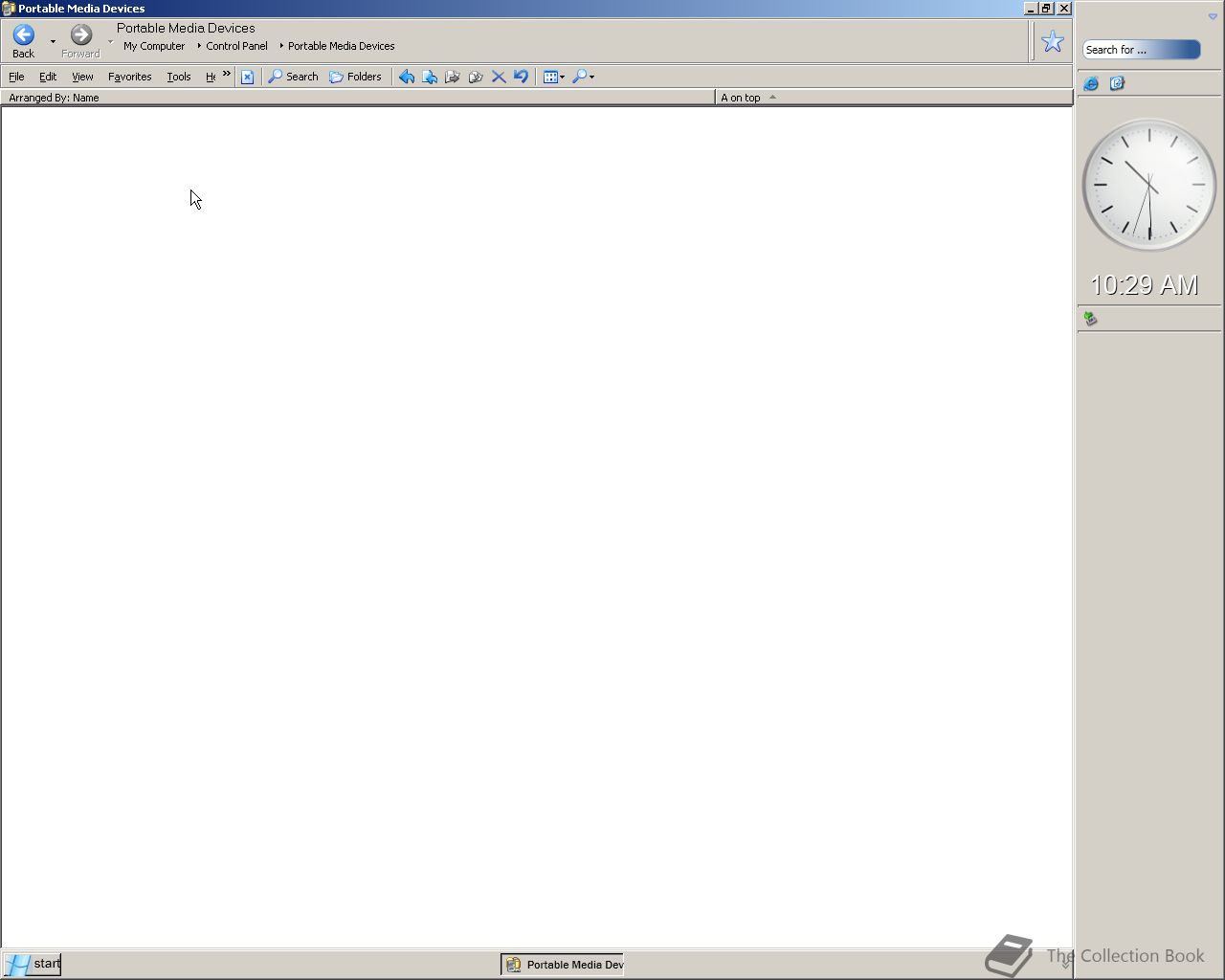Viewport: 1225px width, 980px height.
Task: Open the Edit menu
Action: coord(48,77)
